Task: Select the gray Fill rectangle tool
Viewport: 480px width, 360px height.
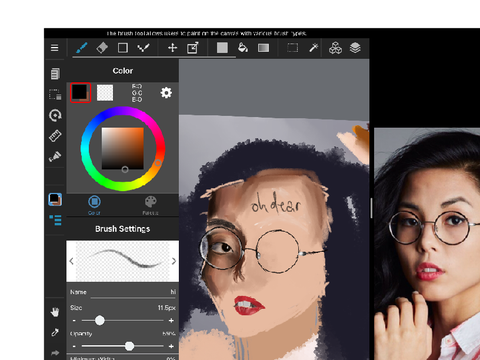Action: pyautogui.click(x=222, y=48)
